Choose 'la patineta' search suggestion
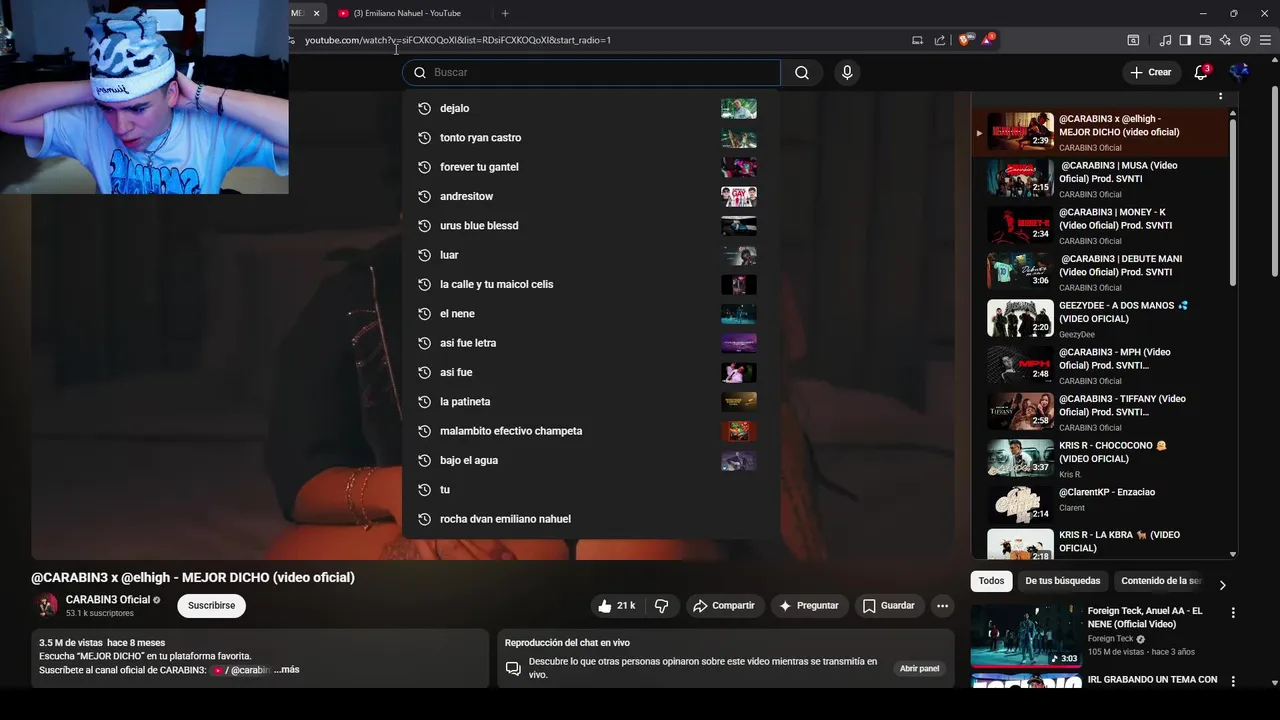This screenshot has width=1280, height=720. coord(591,402)
